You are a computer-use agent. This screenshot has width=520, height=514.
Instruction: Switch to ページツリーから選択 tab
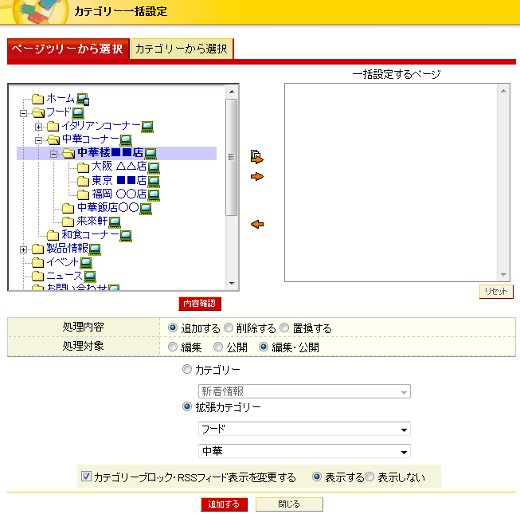click(x=68, y=49)
